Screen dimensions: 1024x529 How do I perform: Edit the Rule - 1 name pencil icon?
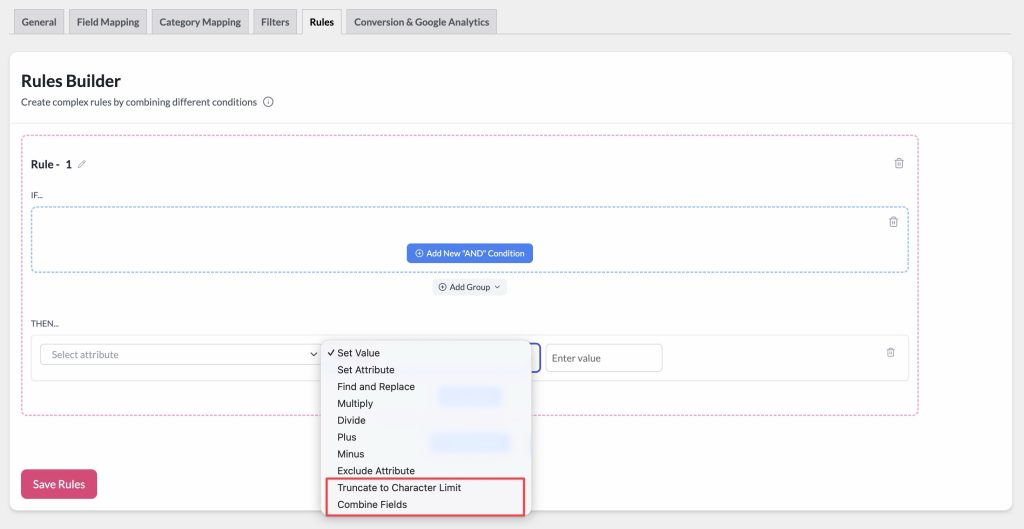tap(82, 165)
